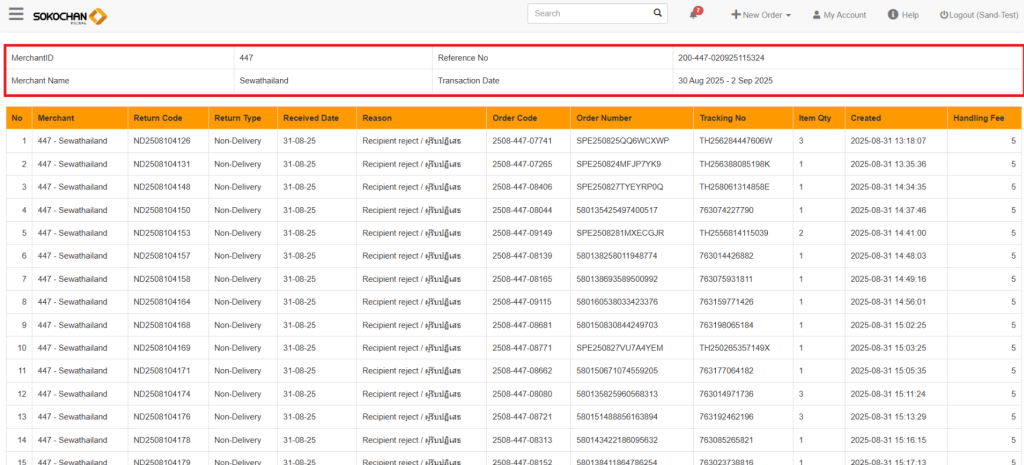Click the search magnifier icon
The width and height of the screenshot is (1024, 465).
658,14
